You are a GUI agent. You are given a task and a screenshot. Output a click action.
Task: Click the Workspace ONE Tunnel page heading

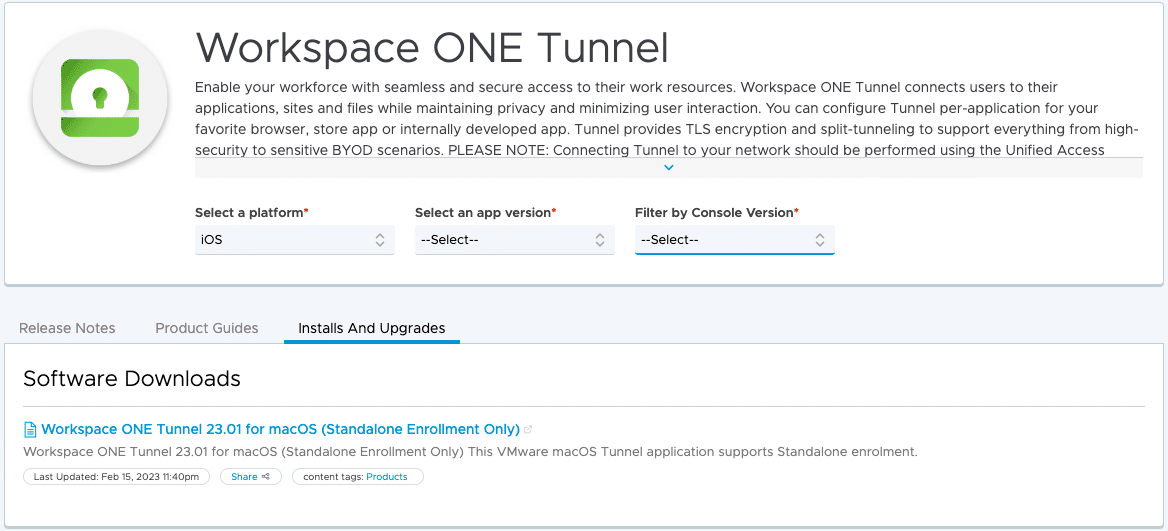[432, 47]
